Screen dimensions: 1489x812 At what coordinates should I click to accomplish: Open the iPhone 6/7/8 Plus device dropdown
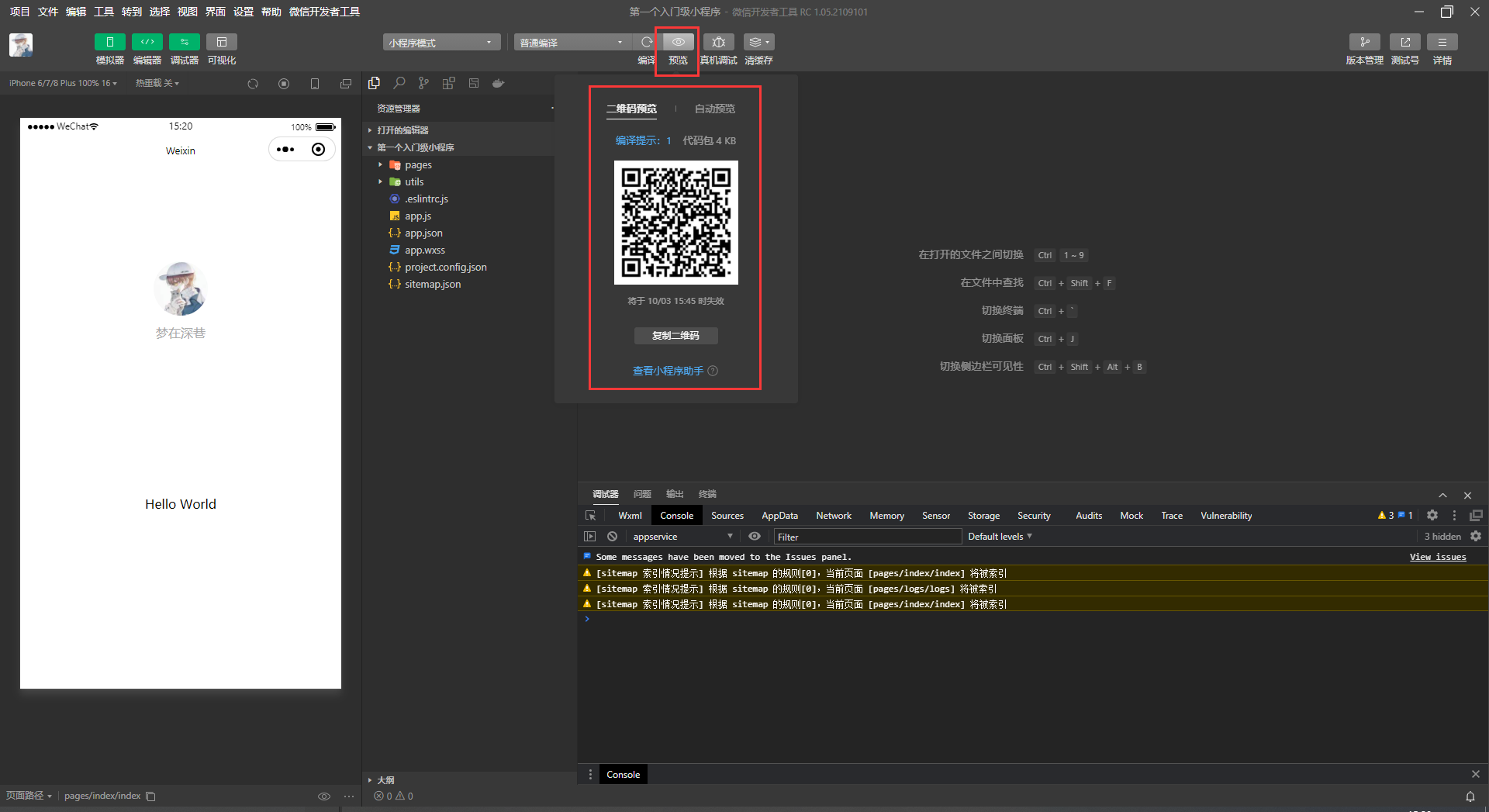pos(63,83)
